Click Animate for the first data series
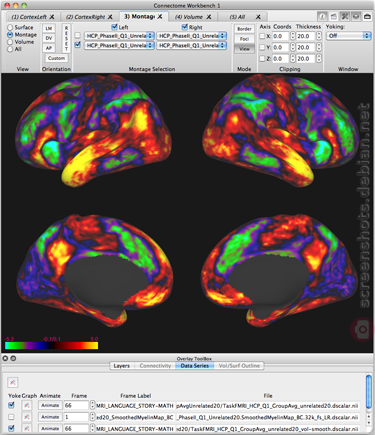 coord(50,405)
